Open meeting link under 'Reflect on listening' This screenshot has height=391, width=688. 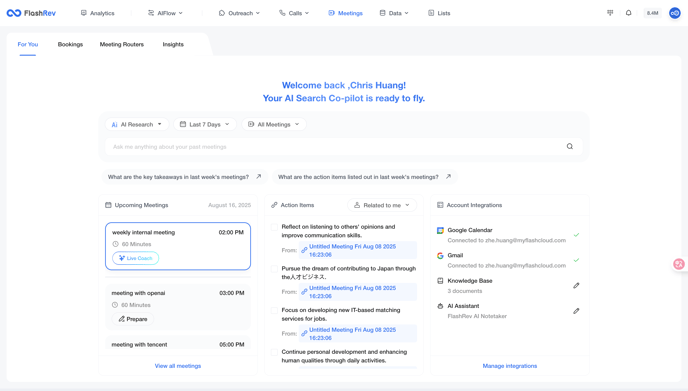(358, 250)
